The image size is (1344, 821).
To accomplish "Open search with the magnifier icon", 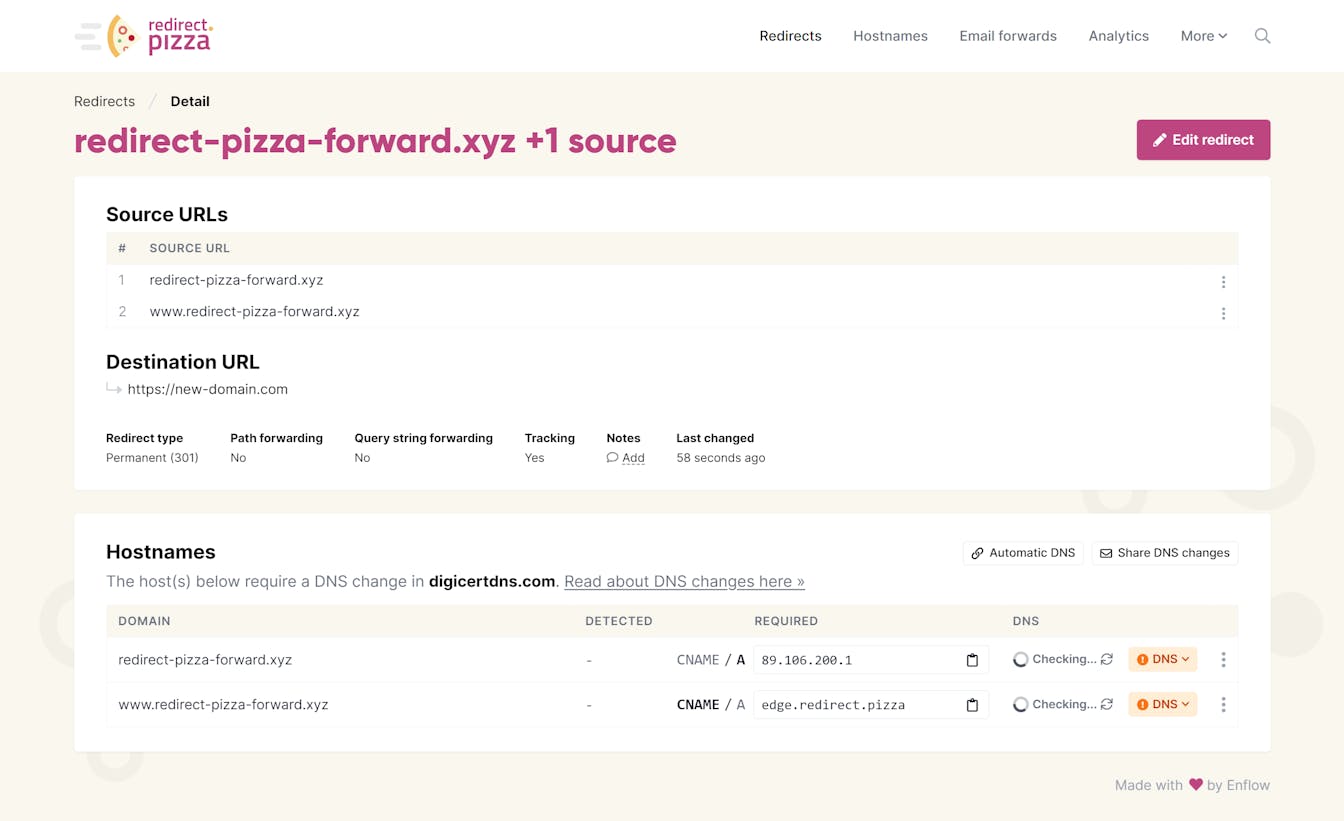I will (x=1262, y=35).
